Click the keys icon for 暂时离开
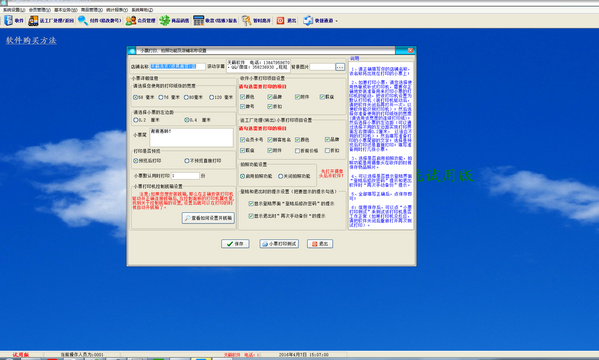The width and height of the screenshot is (599, 360). tap(246, 20)
